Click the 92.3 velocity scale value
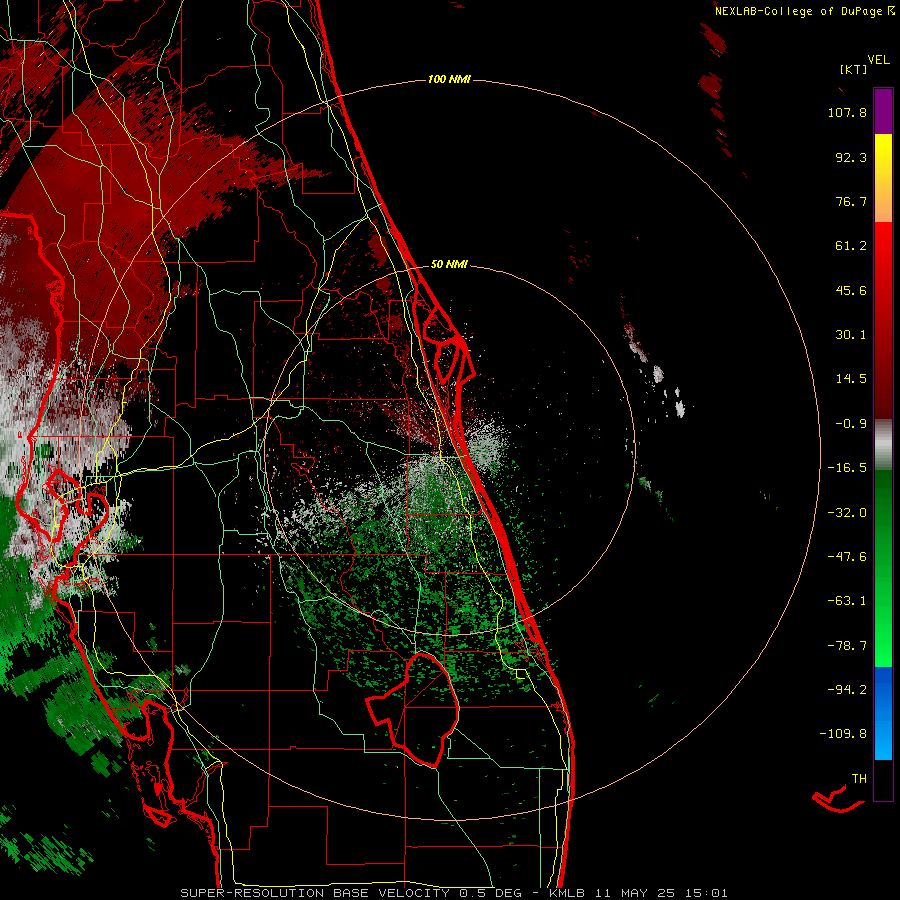The width and height of the screenshot is (900, 900). (851, 157)
